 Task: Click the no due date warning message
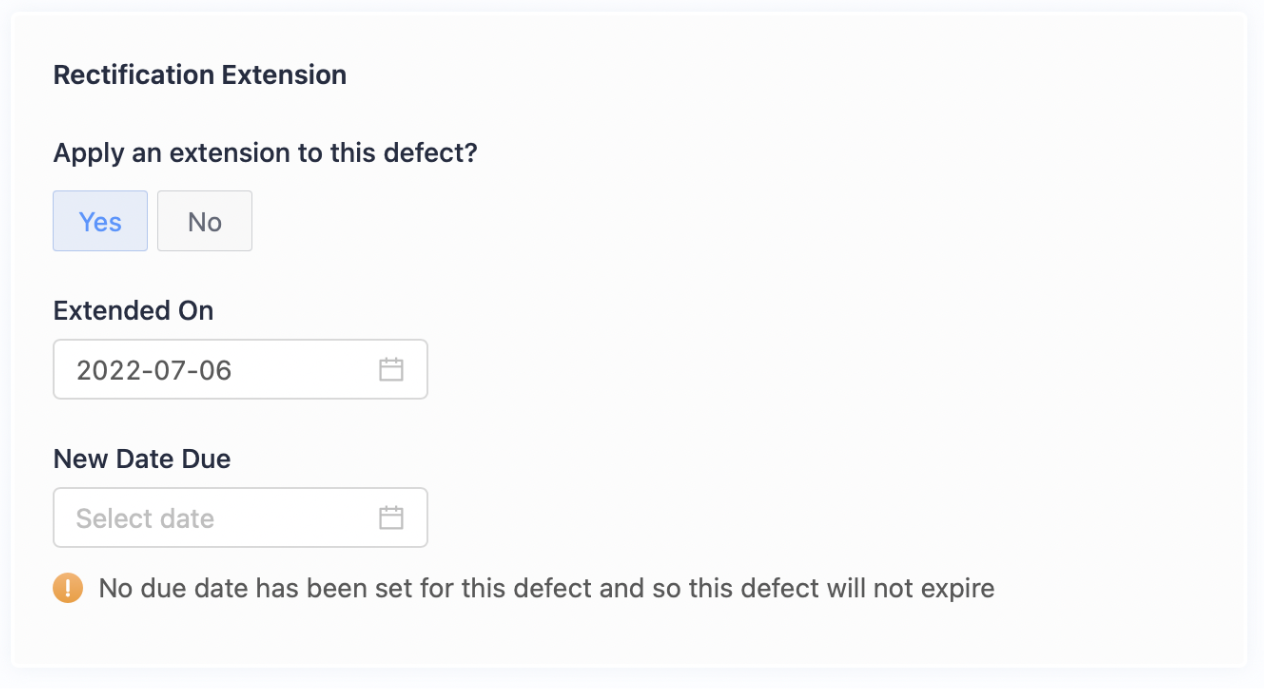546,588
